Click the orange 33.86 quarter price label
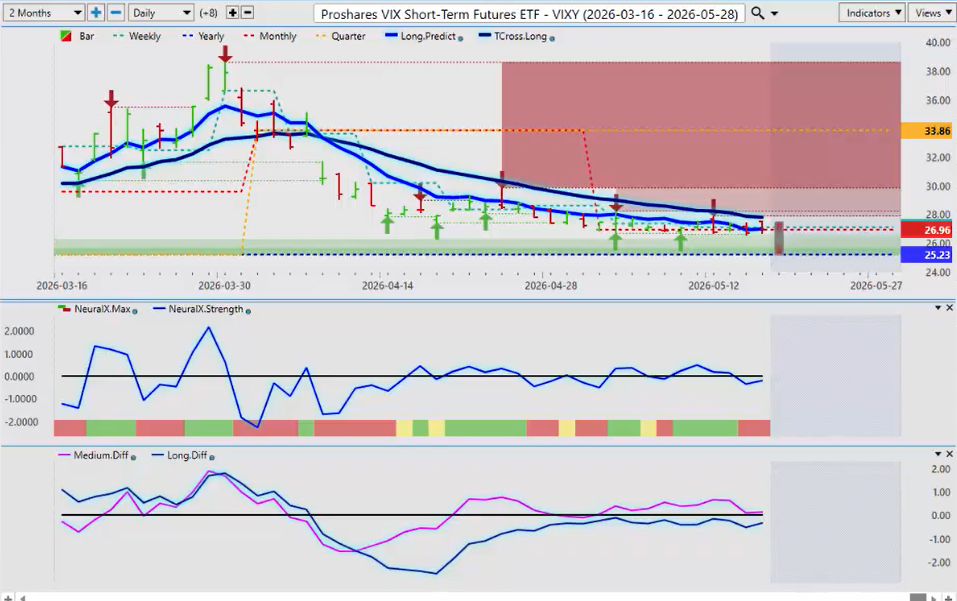Viewport: 957px width, 601px height. pyautogui.click(x=926, y=131)
